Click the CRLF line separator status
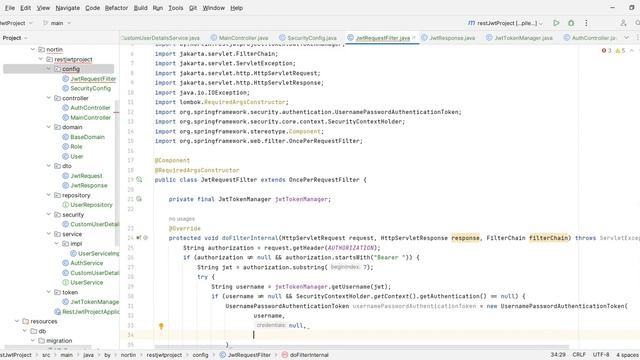The image size is (640, 360). click(x=579, y=355)
